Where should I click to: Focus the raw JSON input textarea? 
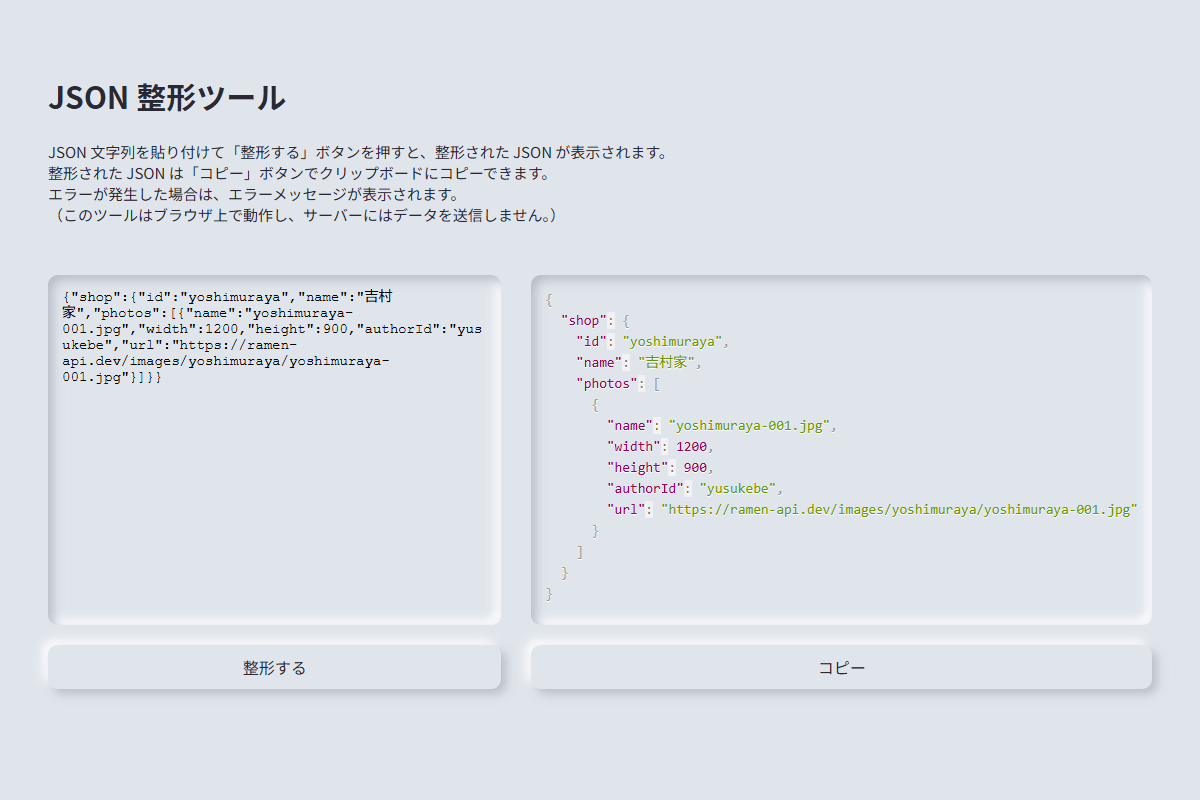click(274, 450)
